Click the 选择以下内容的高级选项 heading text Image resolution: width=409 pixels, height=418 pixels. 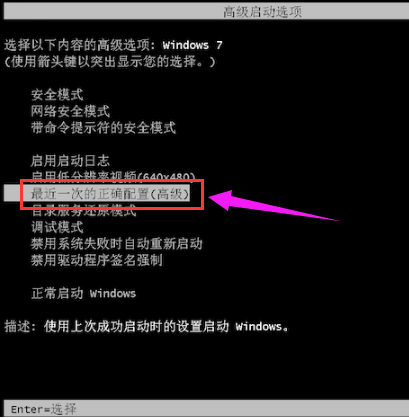tap(80, 45)
